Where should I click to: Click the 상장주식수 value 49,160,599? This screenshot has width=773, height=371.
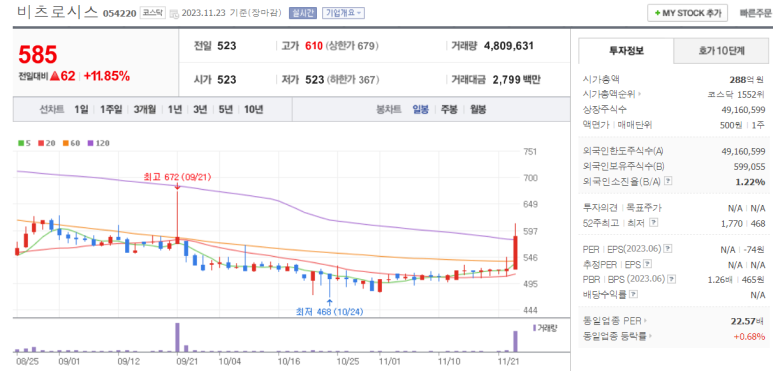coord(743,109)
